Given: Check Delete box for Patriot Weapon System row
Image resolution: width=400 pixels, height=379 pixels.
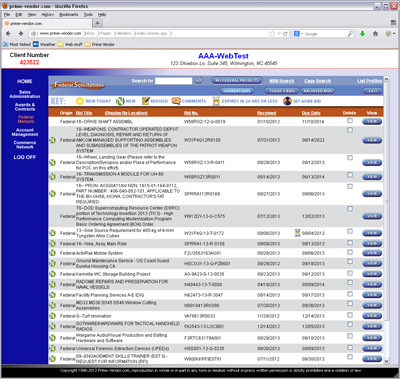Looking at the screenshot, I should tap(350, 130).
